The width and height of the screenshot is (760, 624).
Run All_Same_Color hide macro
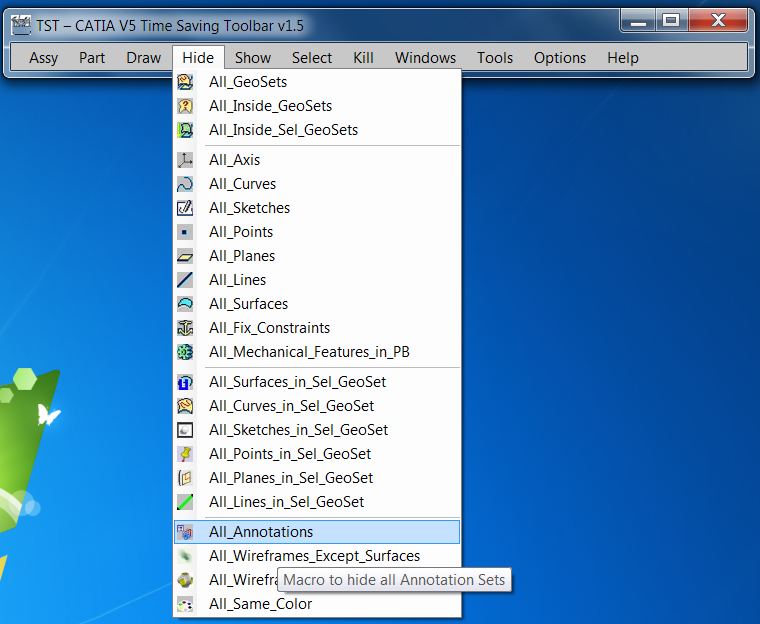(x=317, y=604)
